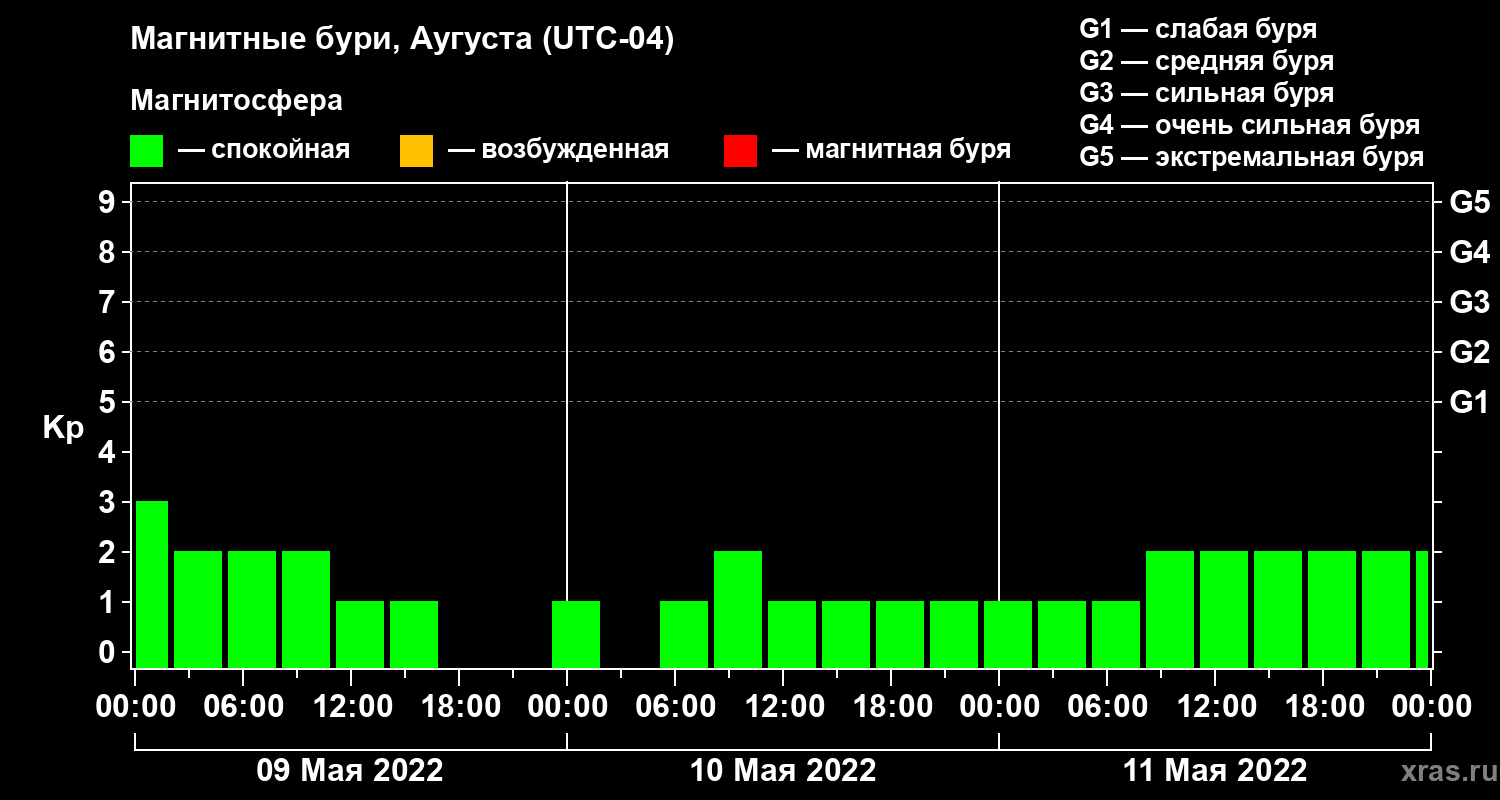Click the Kp axis value '7'
This screenshot has height=800, width=1500.
(109, 302)
